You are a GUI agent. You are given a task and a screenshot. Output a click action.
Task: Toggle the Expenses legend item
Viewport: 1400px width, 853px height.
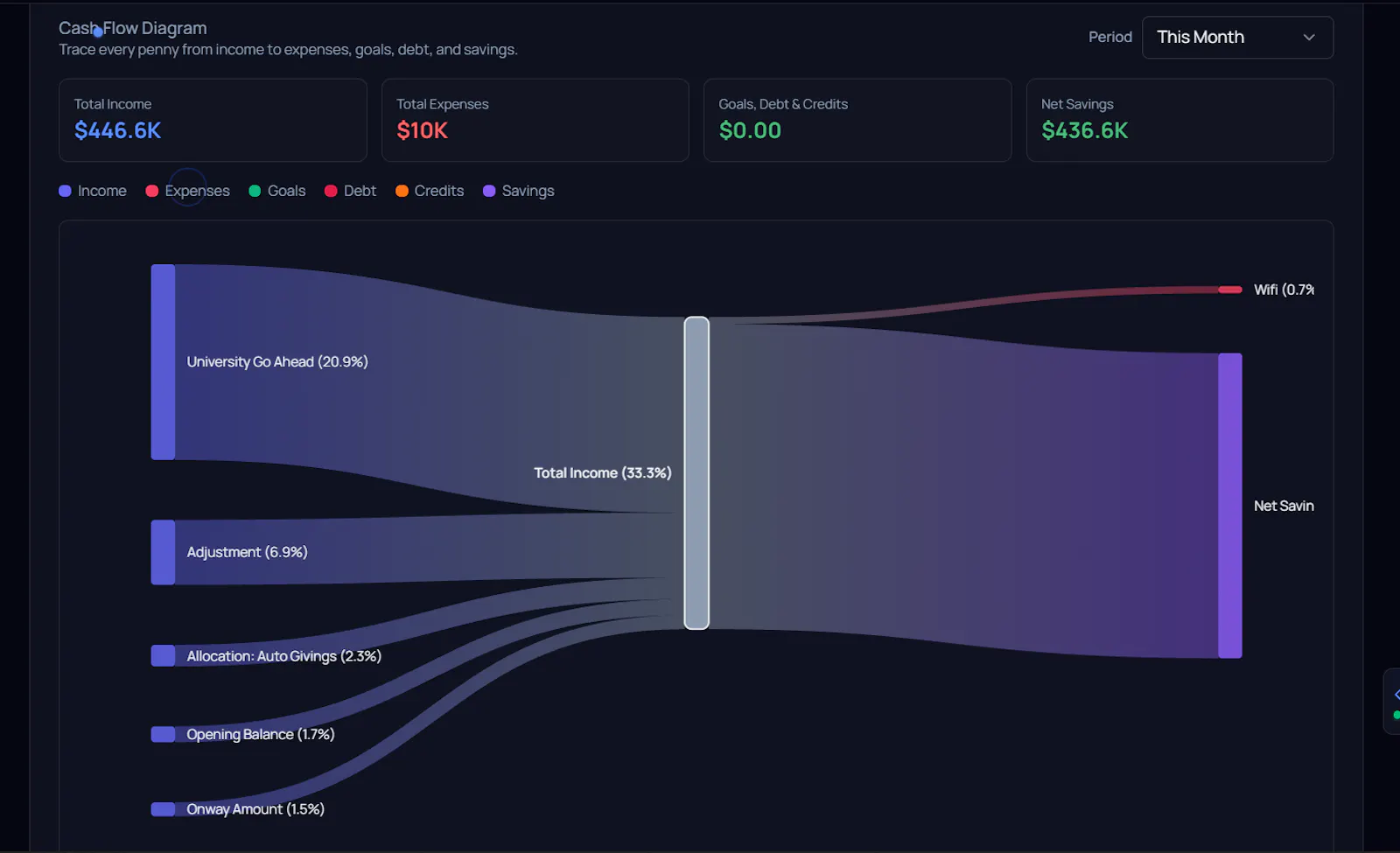click(187, 191)
